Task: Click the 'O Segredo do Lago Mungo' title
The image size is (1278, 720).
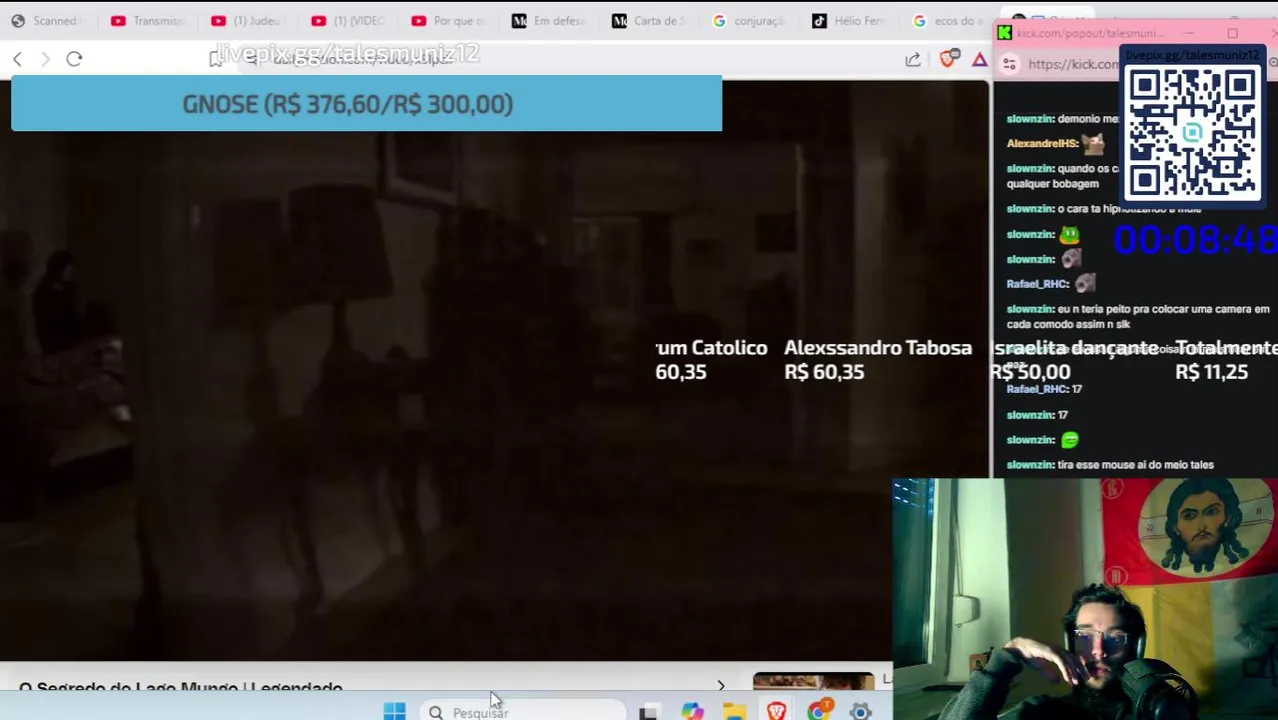Action: click(181, 688)
